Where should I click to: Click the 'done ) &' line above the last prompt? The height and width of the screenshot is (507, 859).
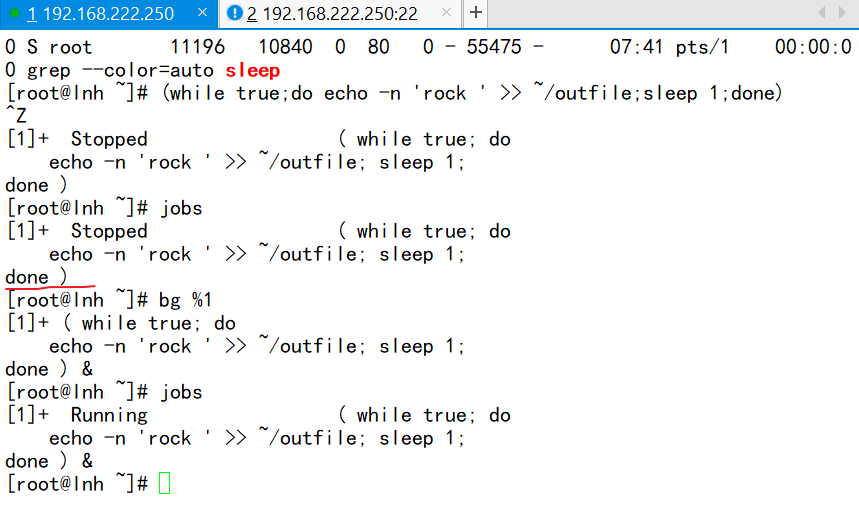[49, 461]
